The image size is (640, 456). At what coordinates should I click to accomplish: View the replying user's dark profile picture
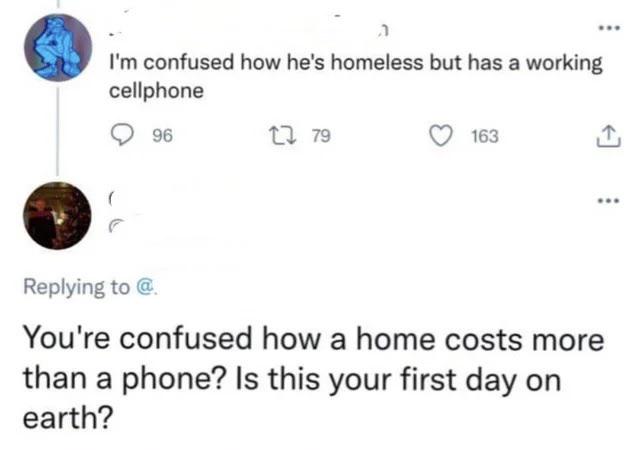pos(57,215)
